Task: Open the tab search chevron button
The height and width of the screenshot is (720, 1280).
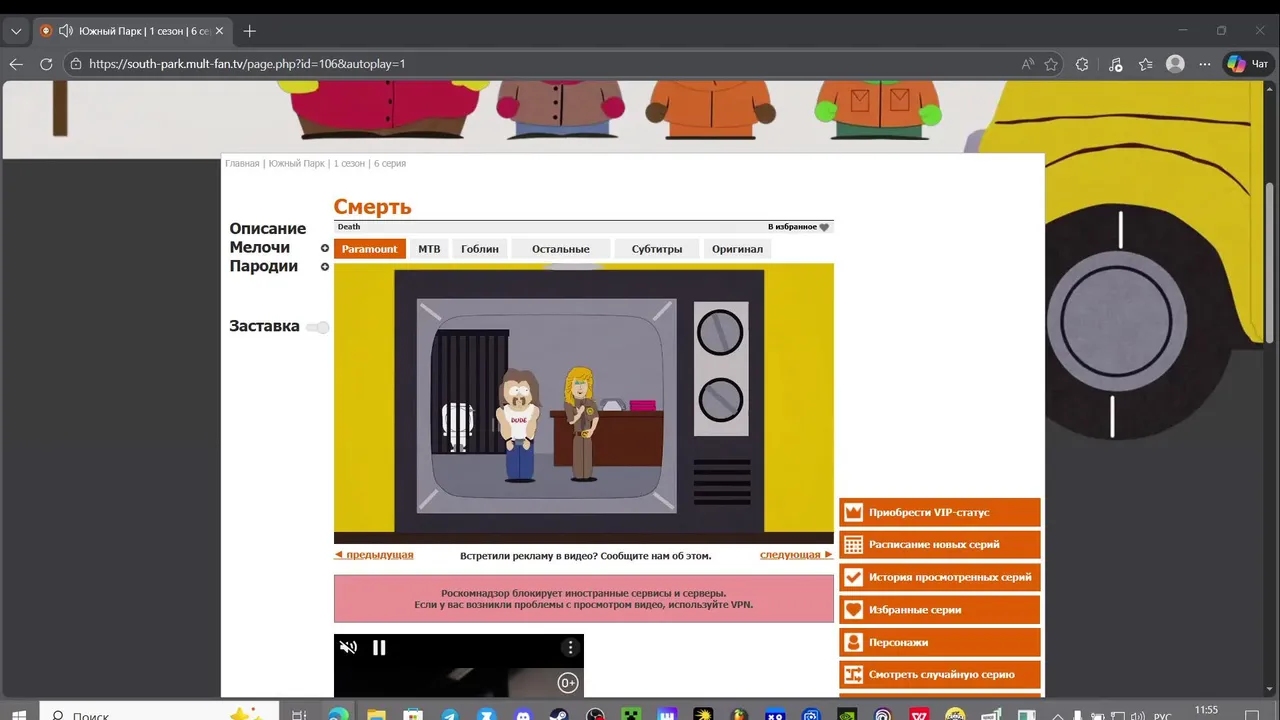Action: click(16, 31)
